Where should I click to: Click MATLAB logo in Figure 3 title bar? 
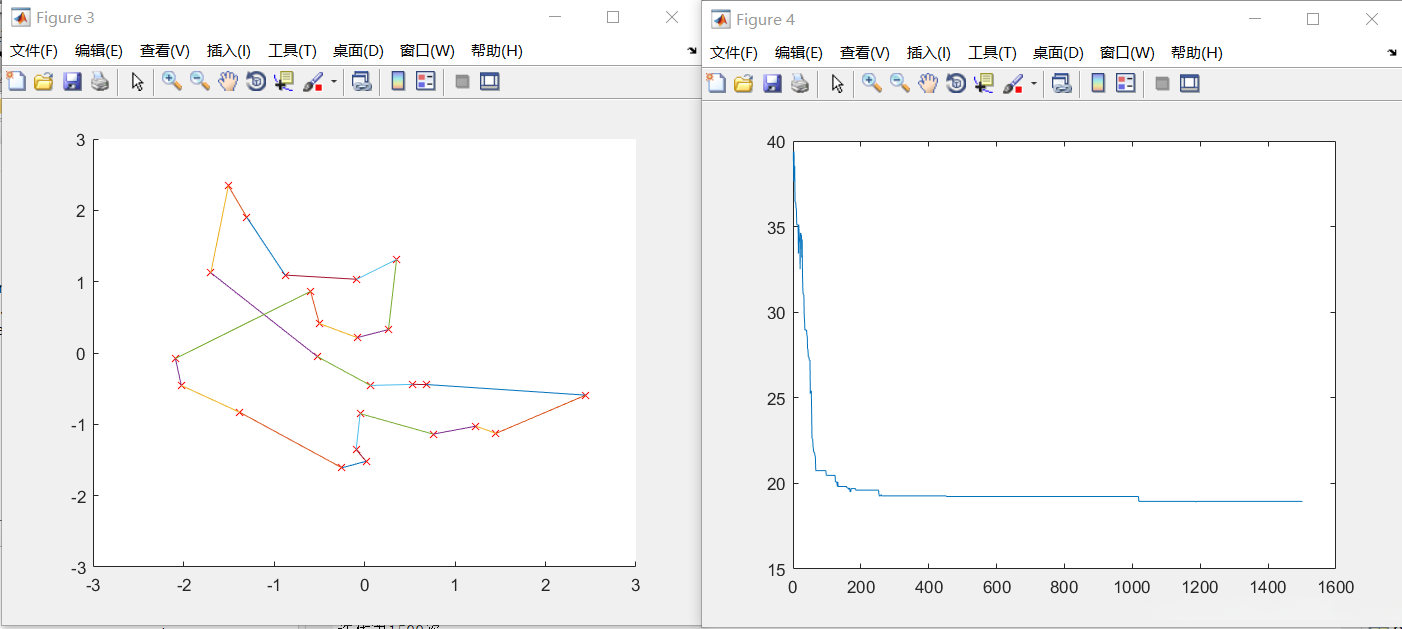click(20, 17)
